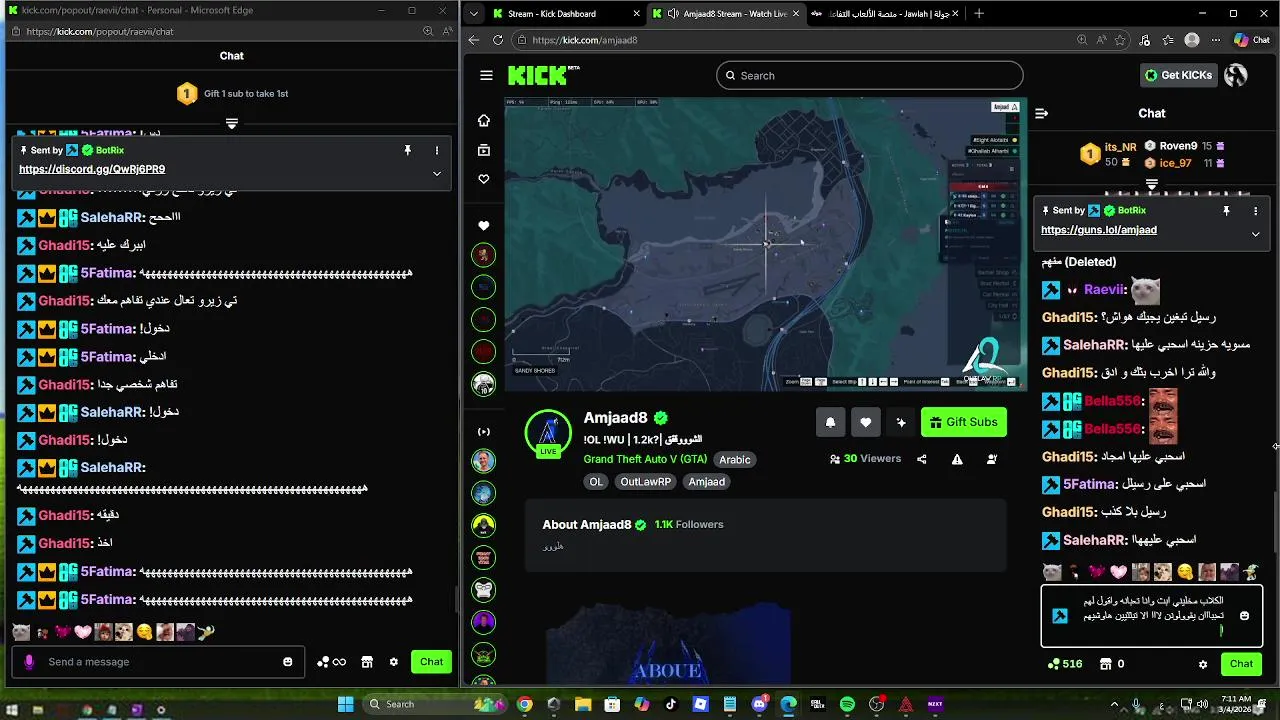1280x720 pixels.
Task: Focus Send a message field in popout
Action: 159,662
